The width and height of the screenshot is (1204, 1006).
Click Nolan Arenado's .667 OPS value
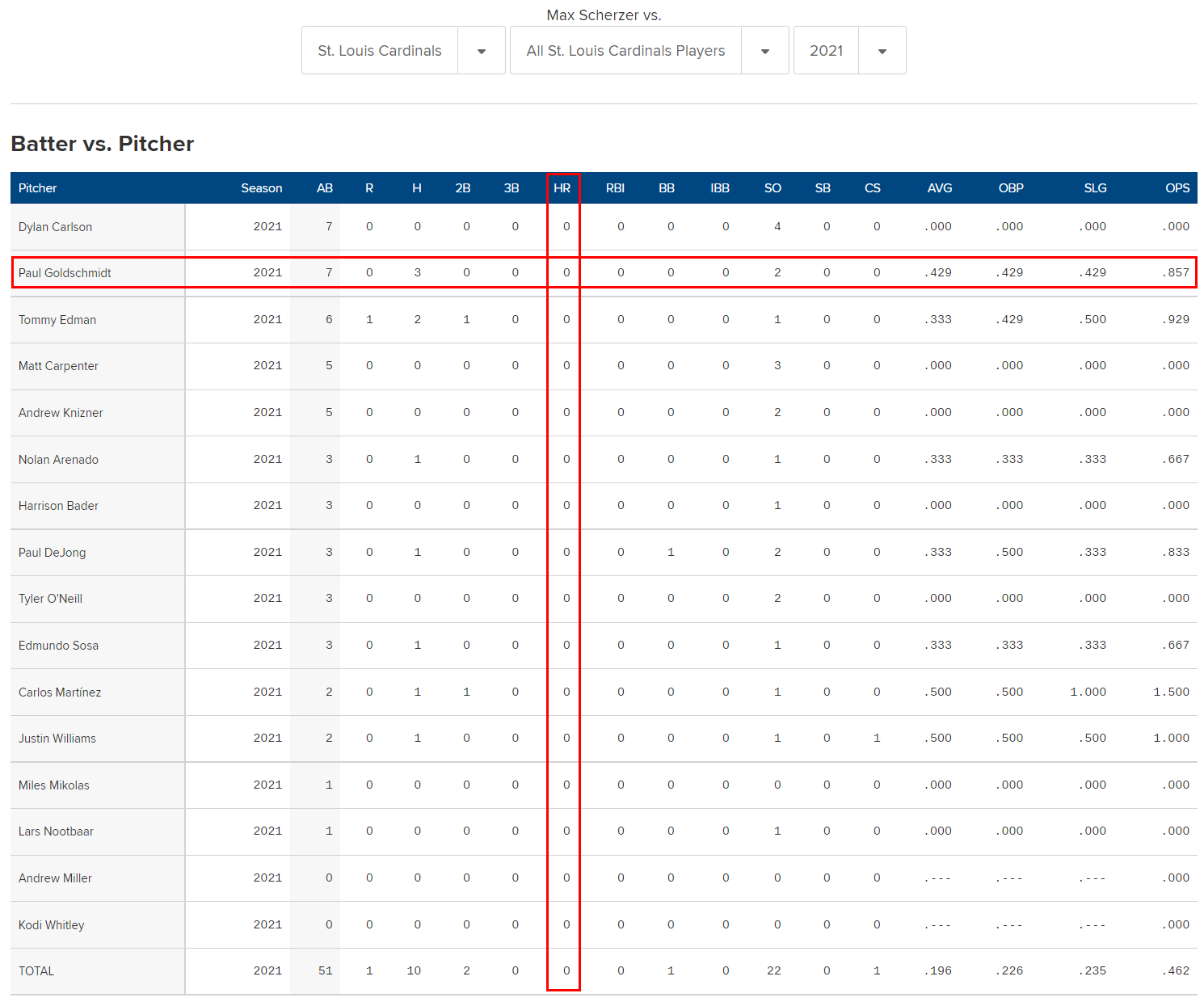click(x=1176, y=459)
